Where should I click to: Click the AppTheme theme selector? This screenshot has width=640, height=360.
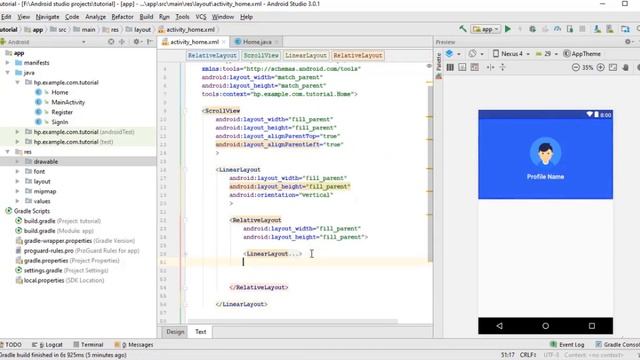coord(582,53)
